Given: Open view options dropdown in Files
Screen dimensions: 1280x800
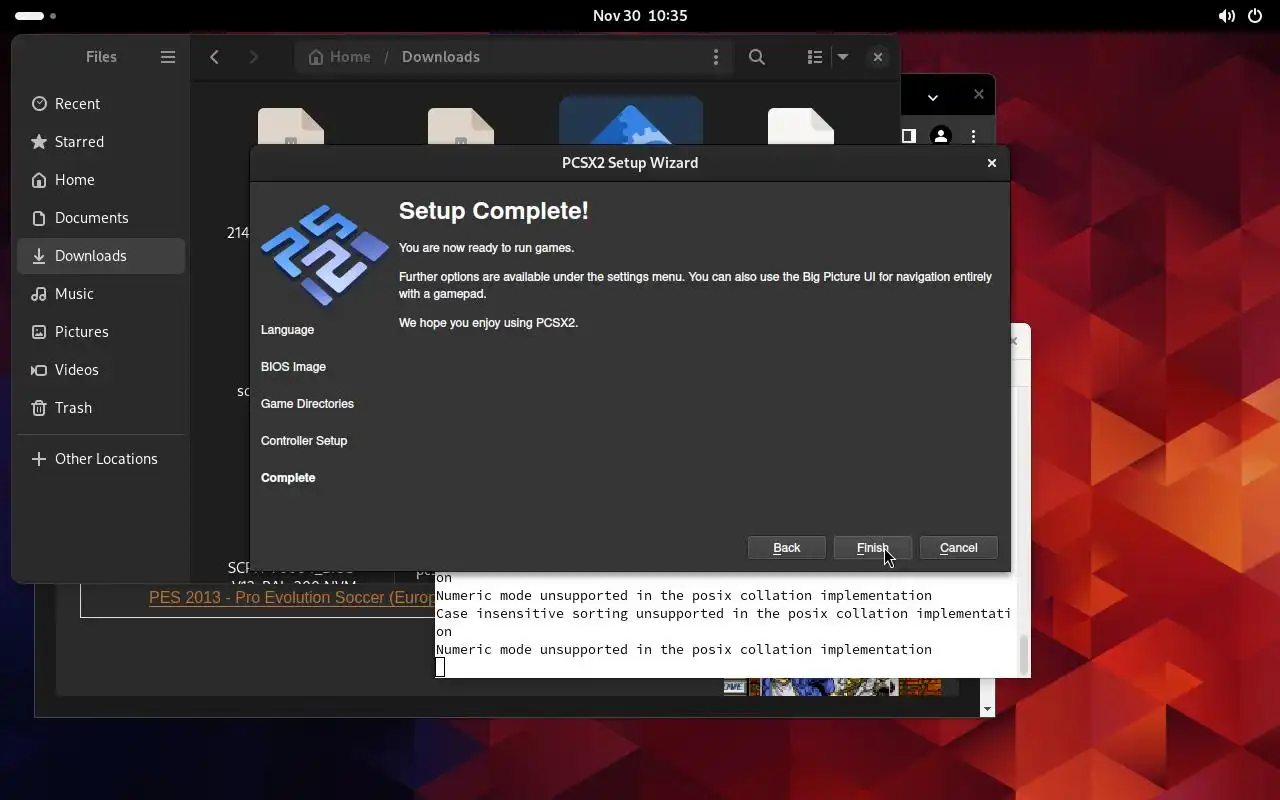Looking at the screenshot, I should click(843, 57).
